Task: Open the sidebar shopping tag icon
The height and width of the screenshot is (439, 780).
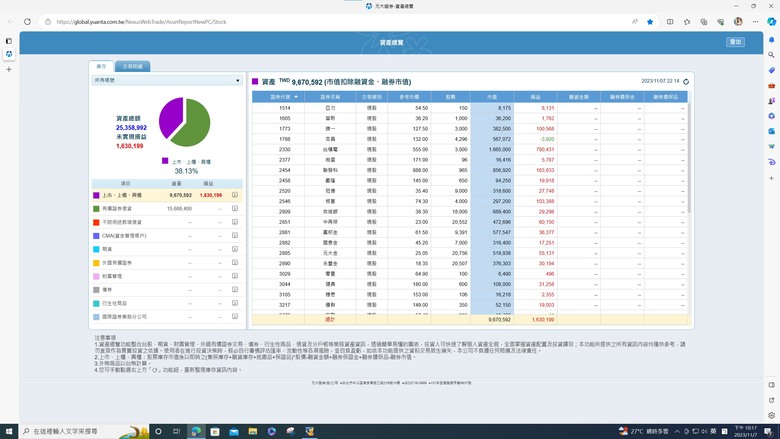Action: click(772, 70)
